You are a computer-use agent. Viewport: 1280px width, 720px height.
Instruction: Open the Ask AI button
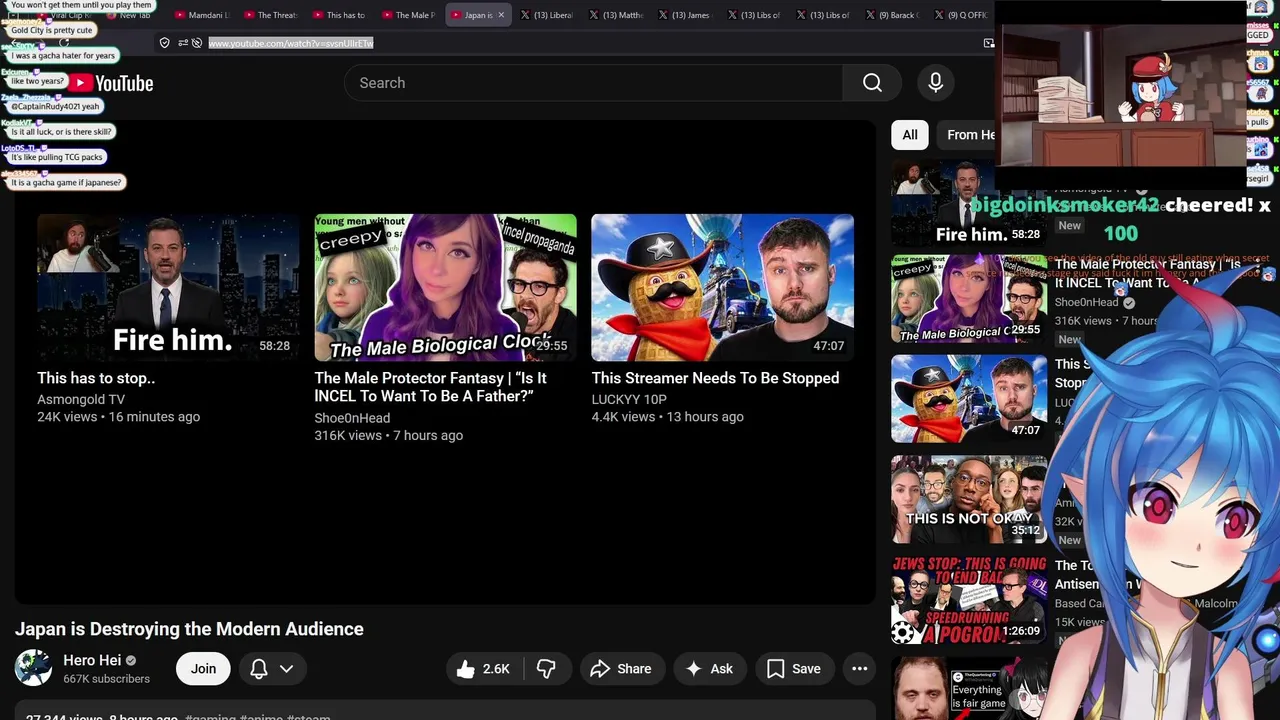[709, 669]
